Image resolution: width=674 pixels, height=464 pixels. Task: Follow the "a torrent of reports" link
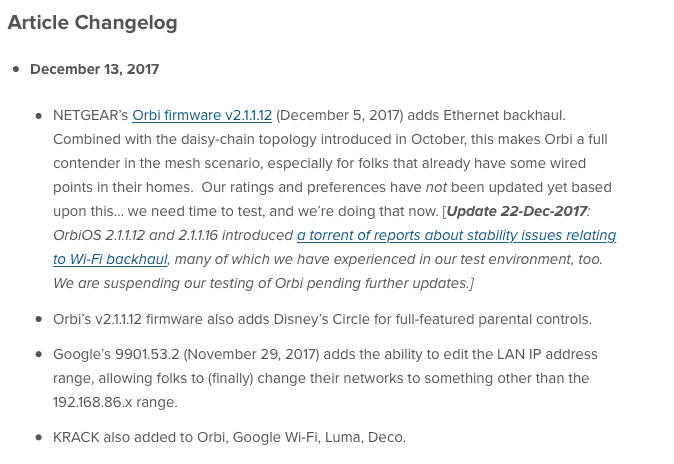coord(456,235)
